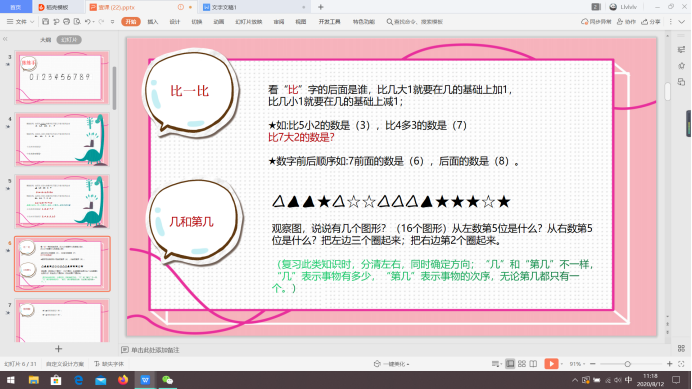692x389 pixels.
Task: Switch to slide sorter grid view
Action: coord(522,363)
